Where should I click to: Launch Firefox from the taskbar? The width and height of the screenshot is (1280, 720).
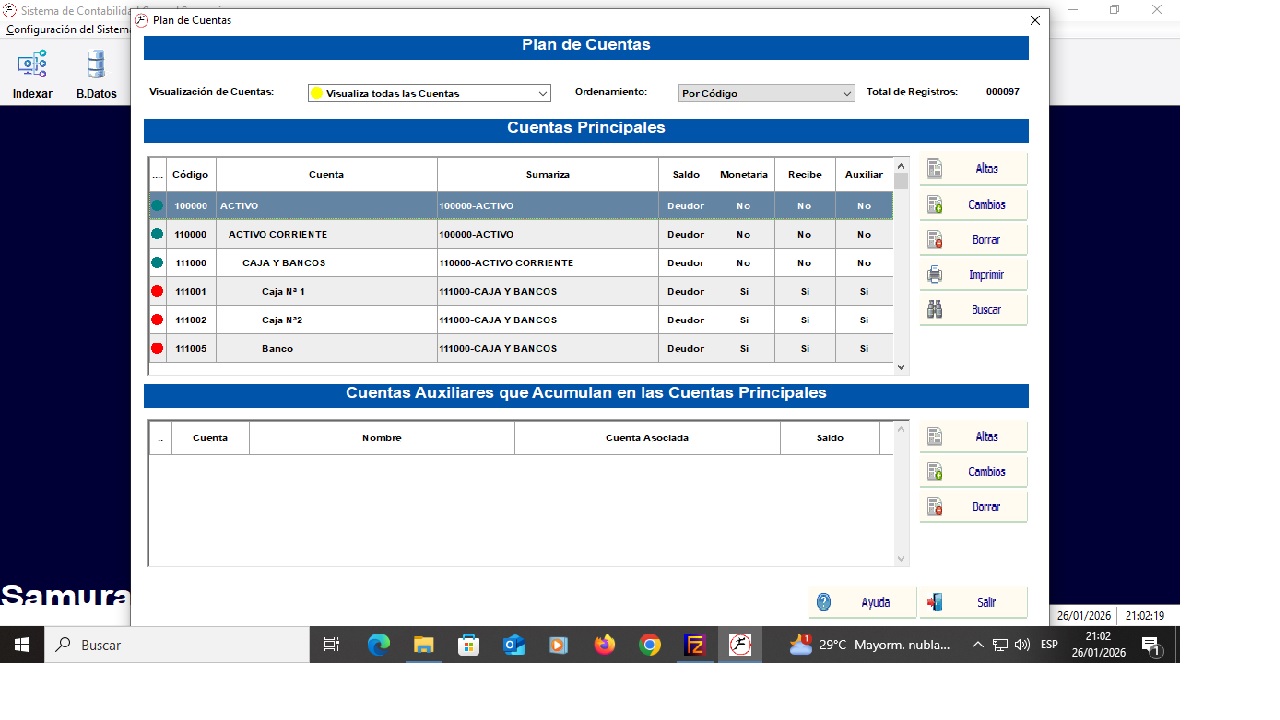click(605, 645)
